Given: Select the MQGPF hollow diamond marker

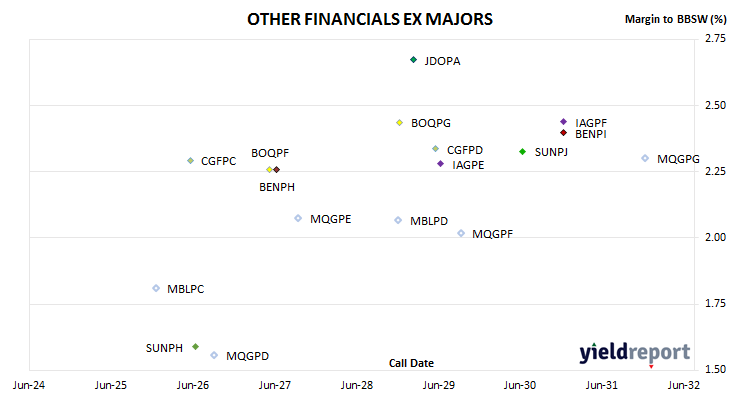Looking at the screenshot, I should [x=461, y=233].
